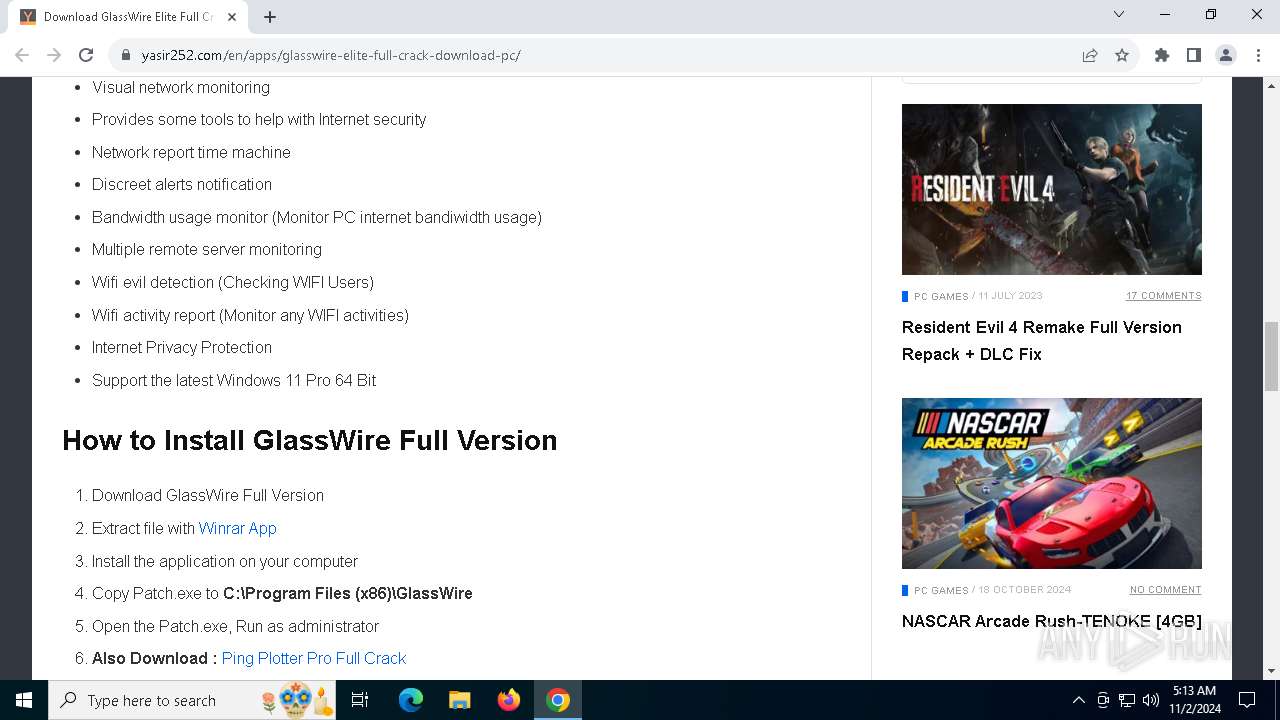Screen dimensions: 1280x720
Task: Open the volume tray icon
Action: click(x=1151, y=700)
